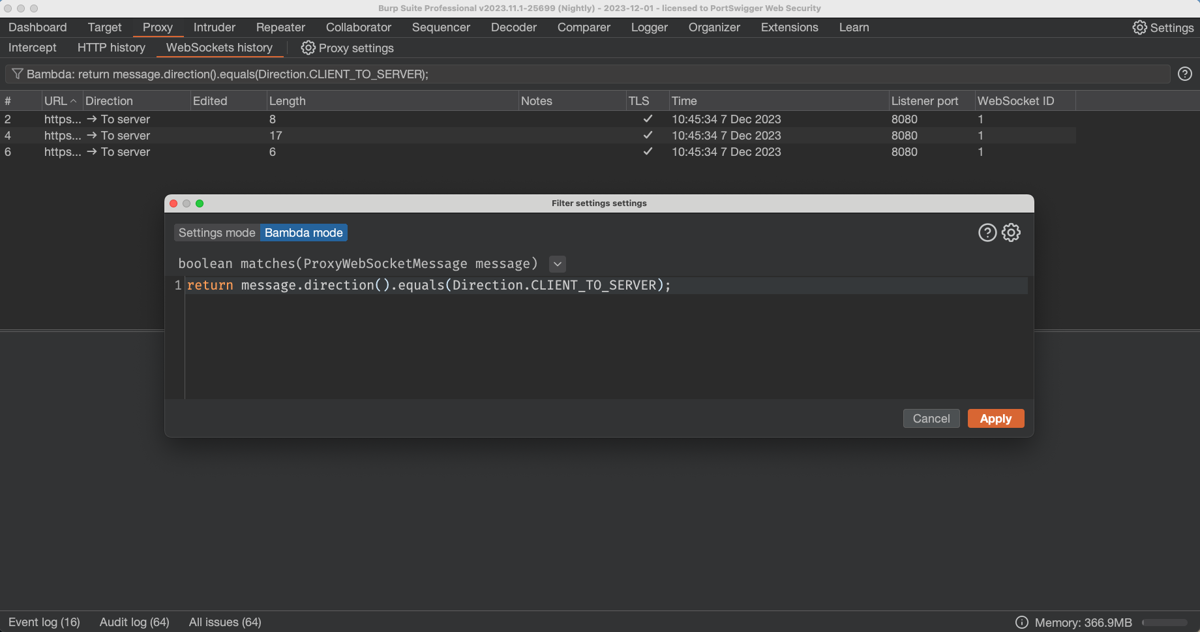Click the gear icon in the filter settings dialog
The width and height of the screenshot is (1200, 632).
coord(1011,233)
